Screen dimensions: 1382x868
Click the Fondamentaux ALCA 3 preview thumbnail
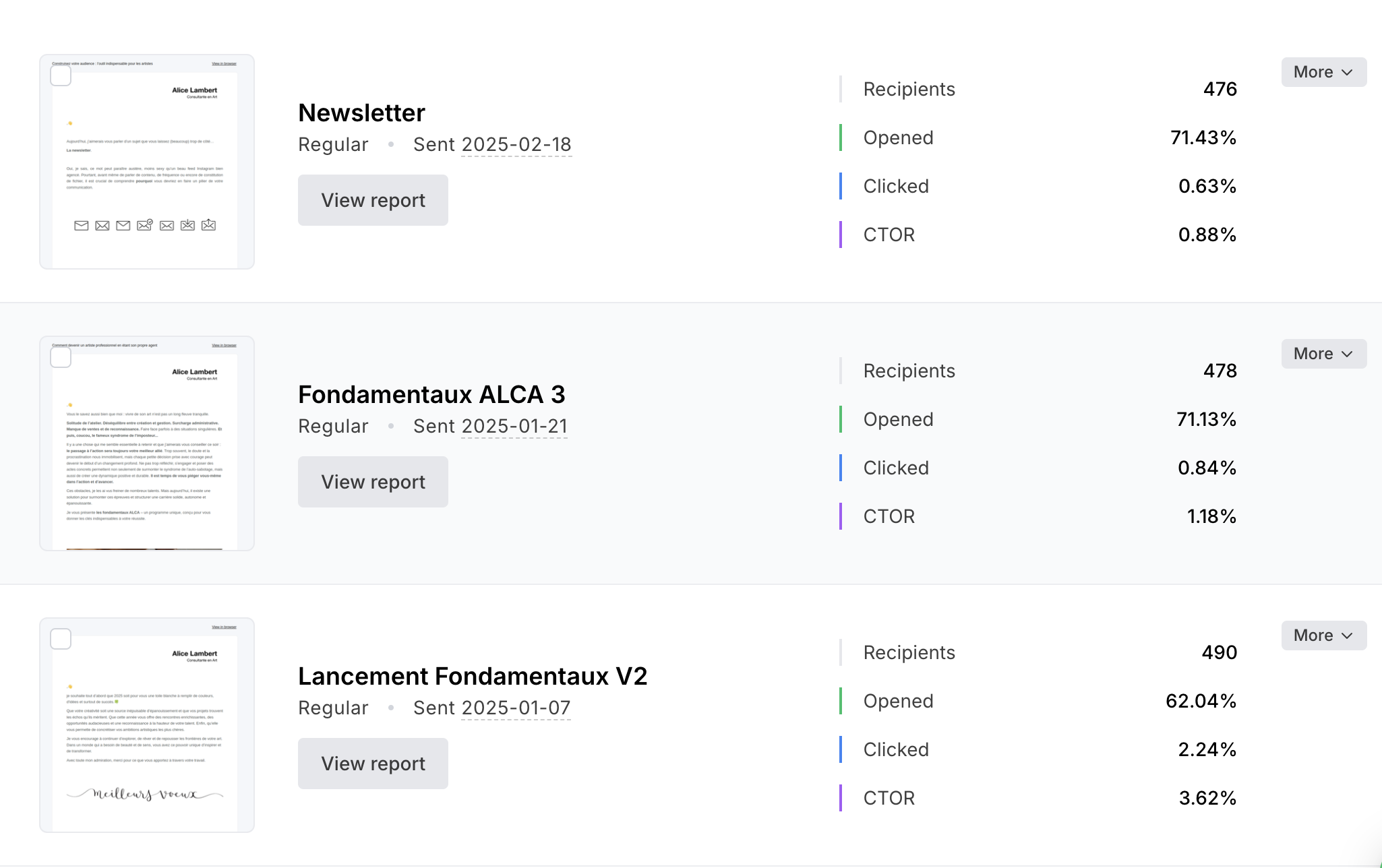point(147,443)
